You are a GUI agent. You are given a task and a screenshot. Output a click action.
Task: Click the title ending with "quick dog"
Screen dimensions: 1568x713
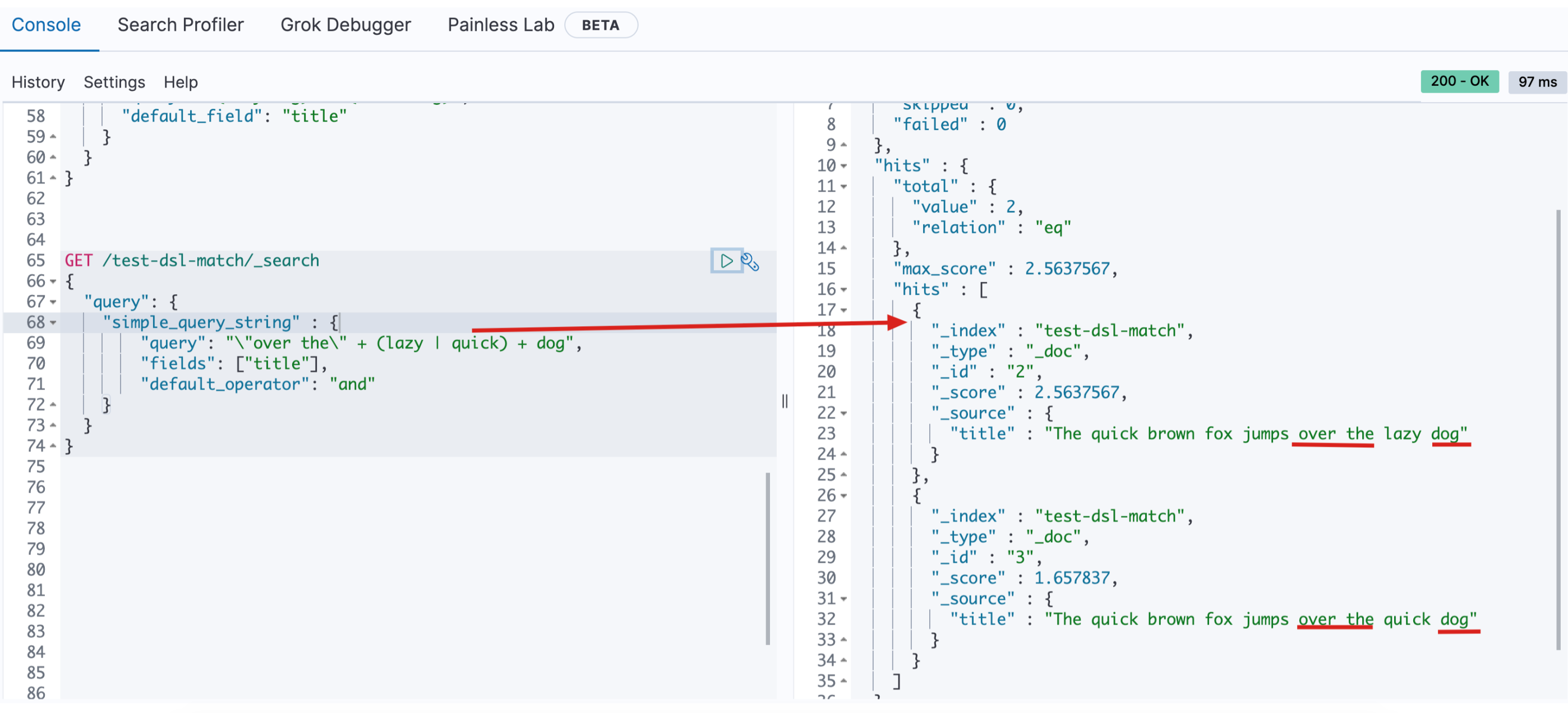[x=1261, y=619]
